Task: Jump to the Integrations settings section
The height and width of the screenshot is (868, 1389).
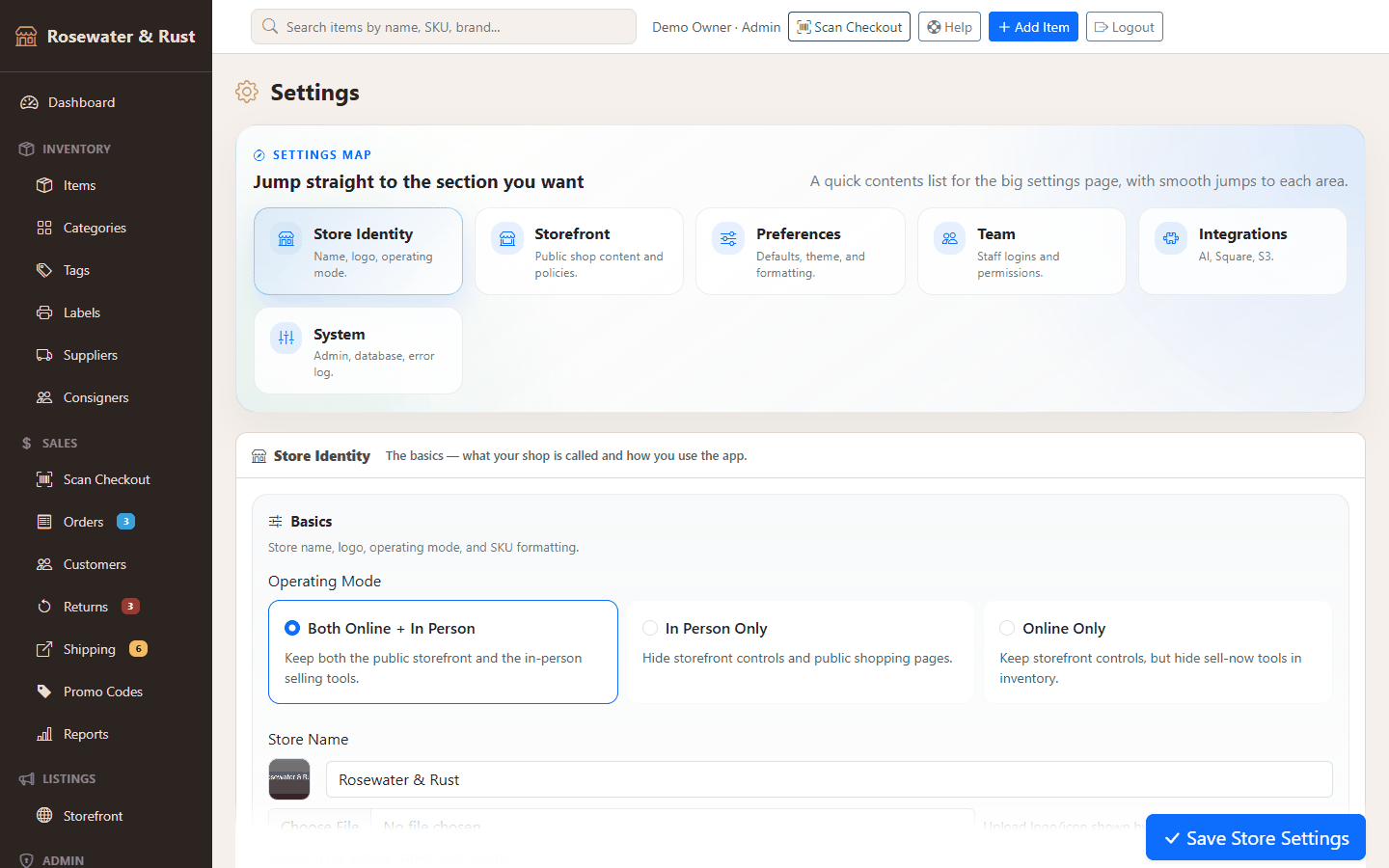Action: [x=1242, y=251]
